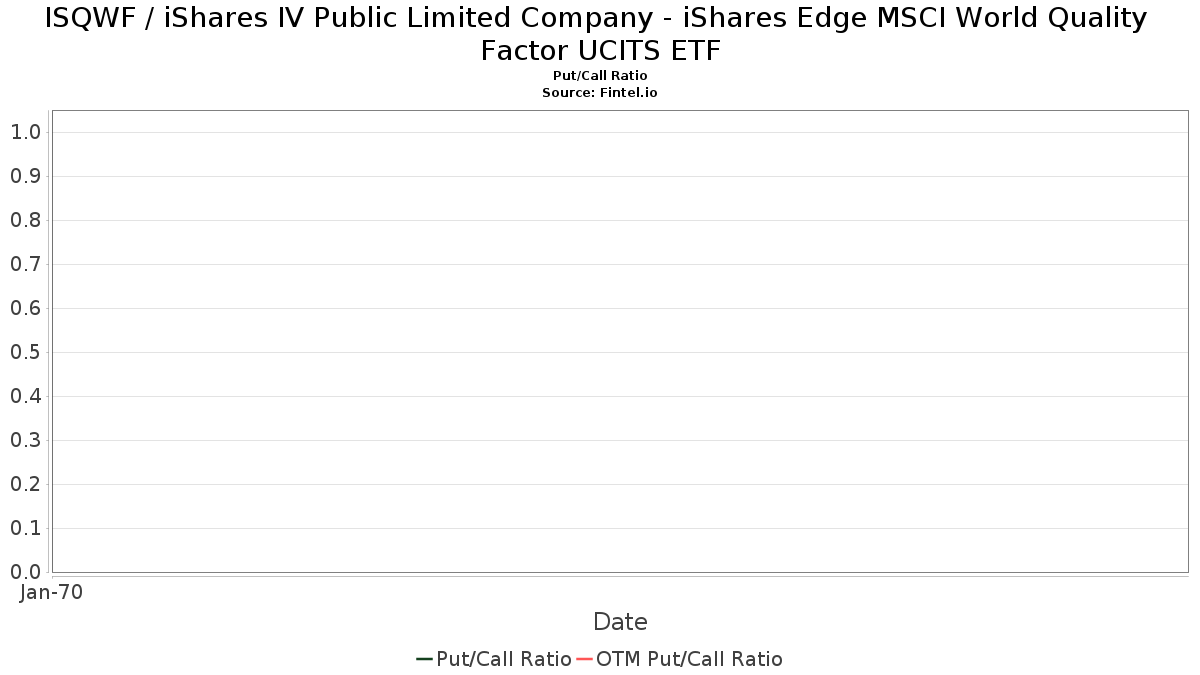Click the Source: Fintel.io text

point(600,92)
